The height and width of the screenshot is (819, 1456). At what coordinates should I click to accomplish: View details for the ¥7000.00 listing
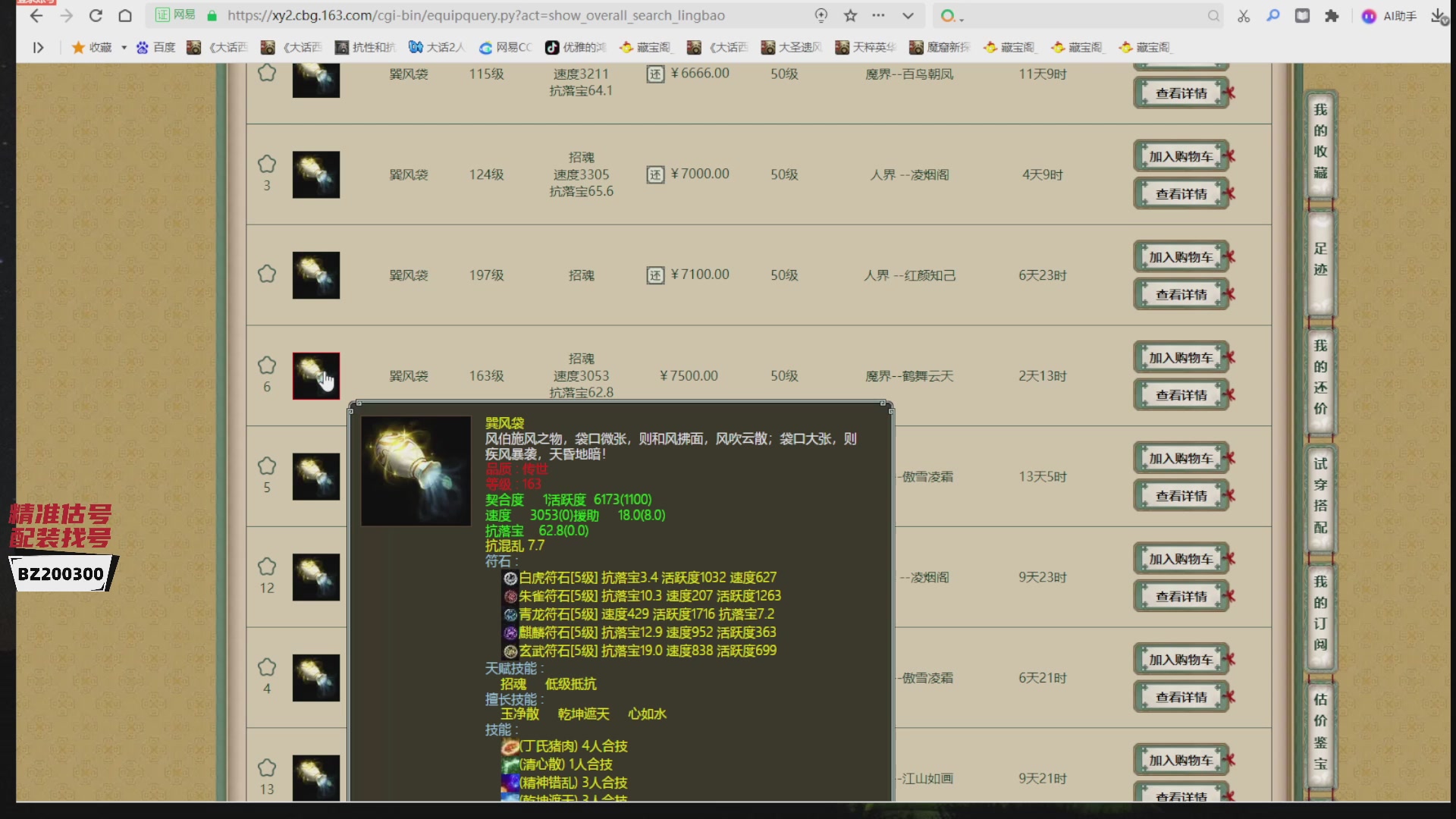coord(1181,194)
